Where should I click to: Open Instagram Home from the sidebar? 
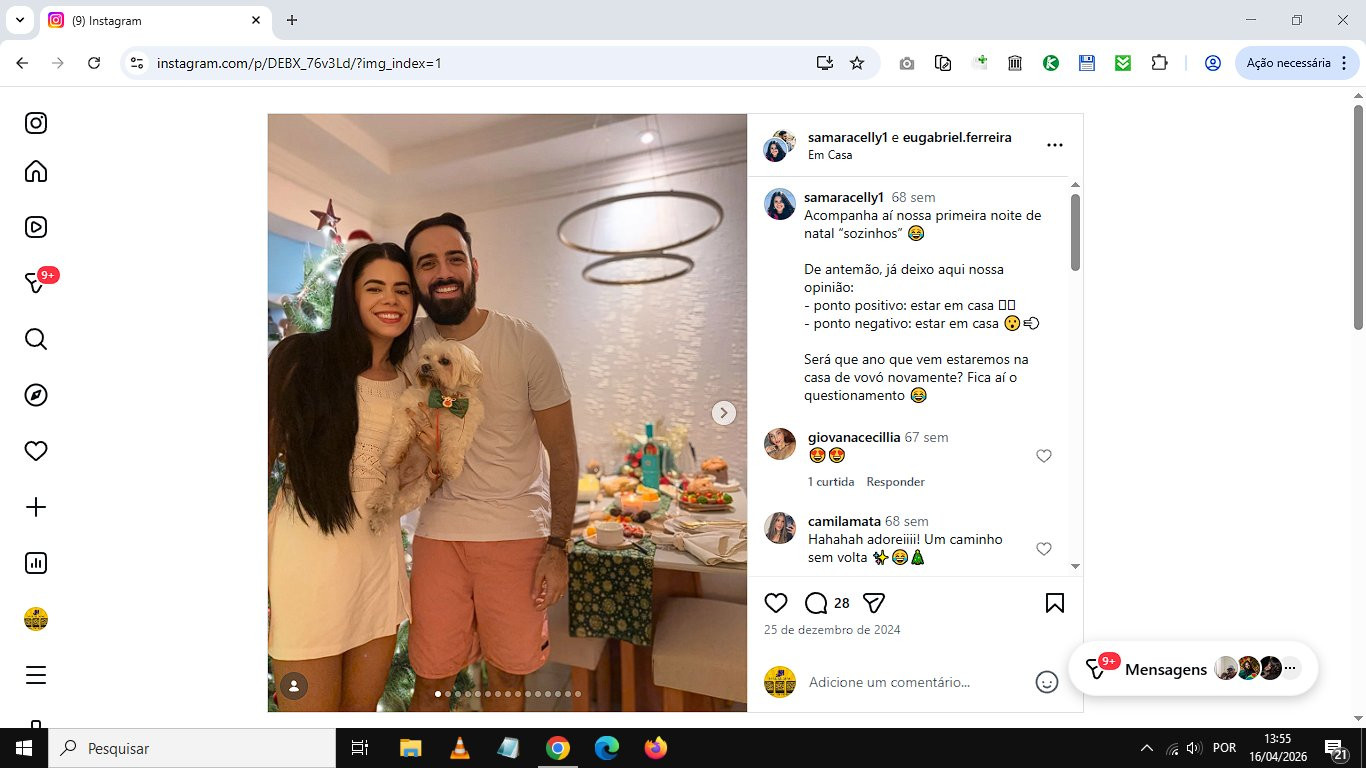(36, 172)
